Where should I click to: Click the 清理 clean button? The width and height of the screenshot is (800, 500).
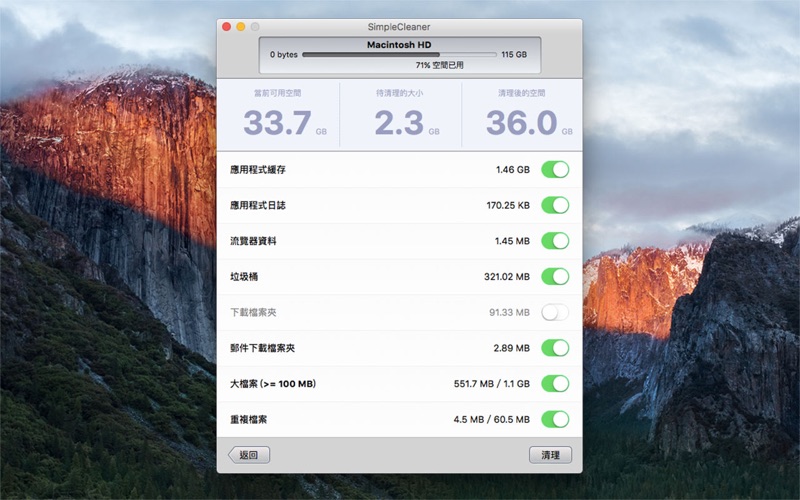[551, 455]
